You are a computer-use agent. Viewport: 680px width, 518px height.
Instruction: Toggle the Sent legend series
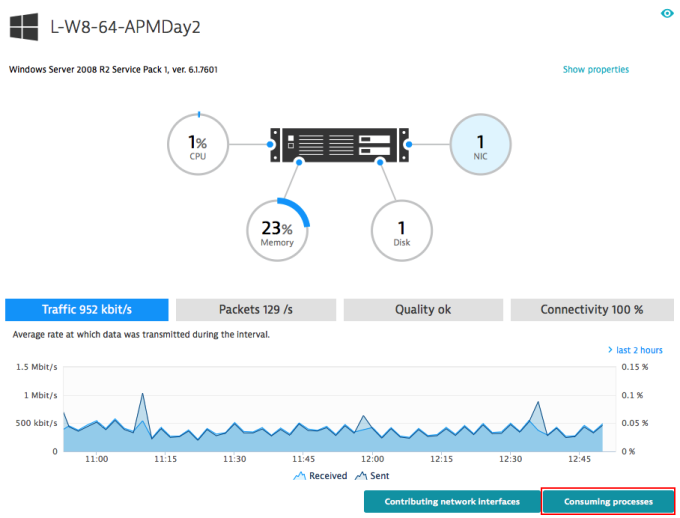372,476
